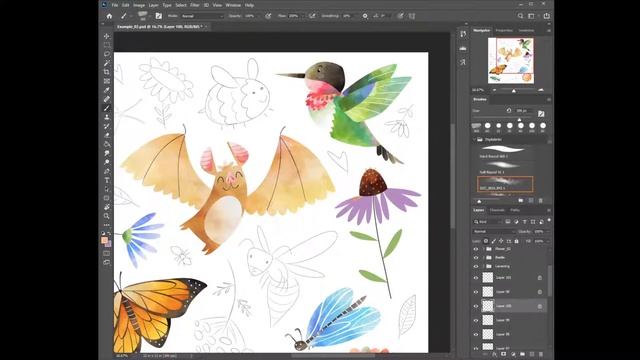Select the Eraser tool
The height and width of the screenshot is (360, 640).
(x=107, y=135)
